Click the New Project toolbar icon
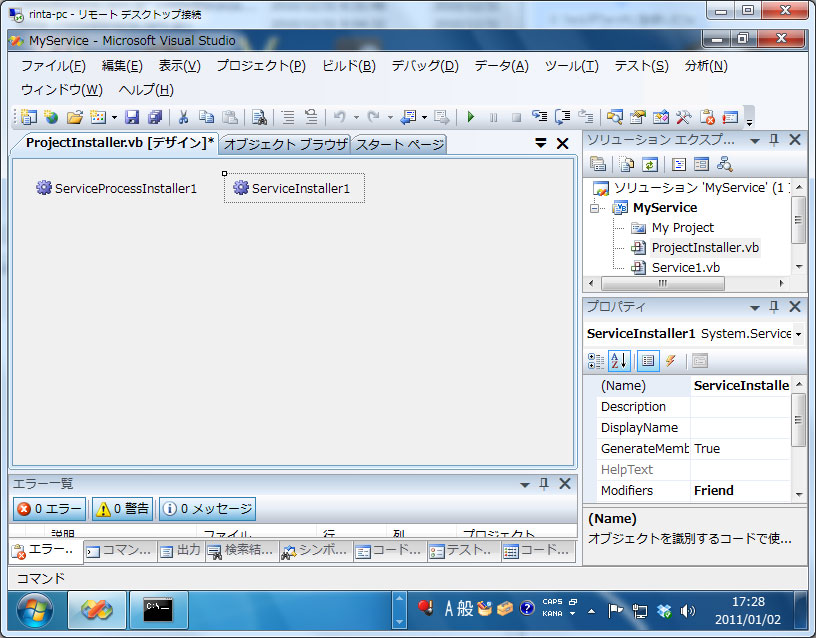The height and width of the screenshot is (638, 816). tap(29, 117)
